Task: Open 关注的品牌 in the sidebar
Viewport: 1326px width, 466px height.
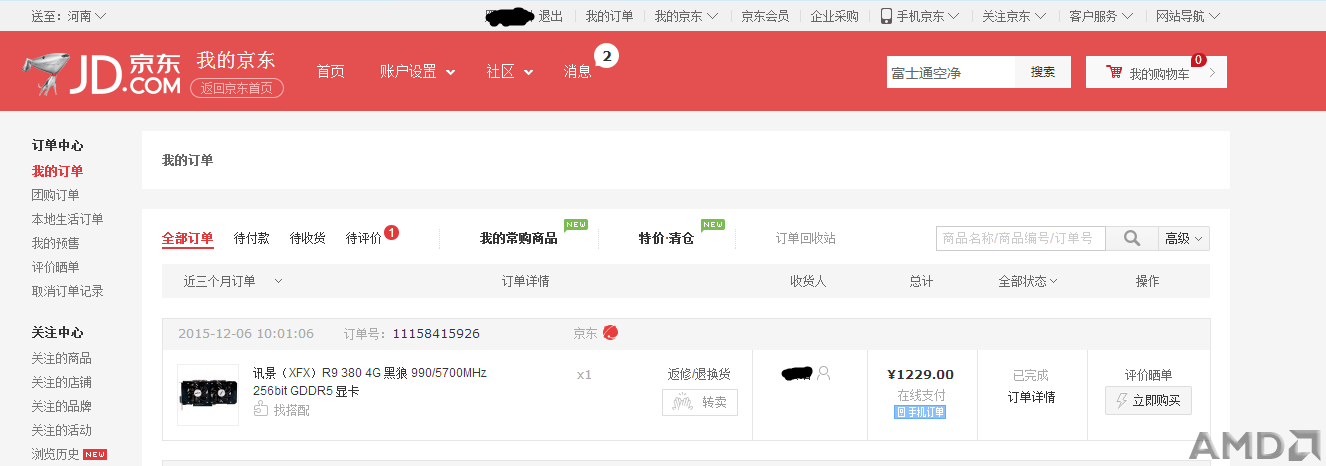Action: click(x=61, y=406)
